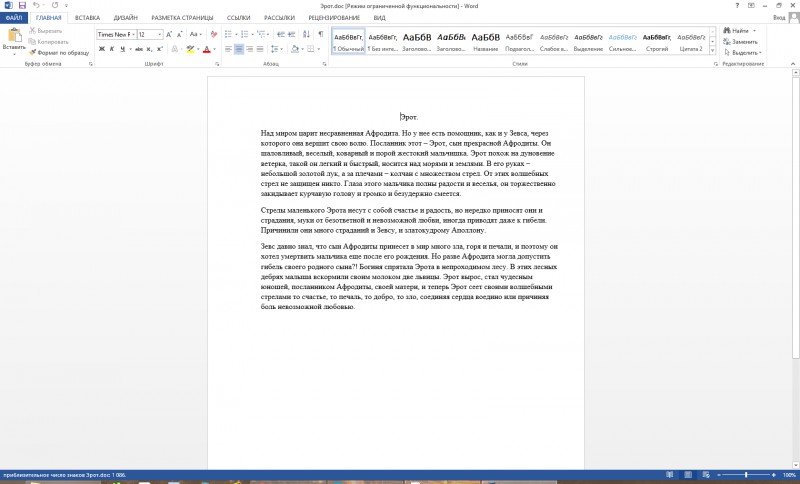Show paragraph marks with the ¶ icon
800x484 pixels.
click(x=320, y=34)
